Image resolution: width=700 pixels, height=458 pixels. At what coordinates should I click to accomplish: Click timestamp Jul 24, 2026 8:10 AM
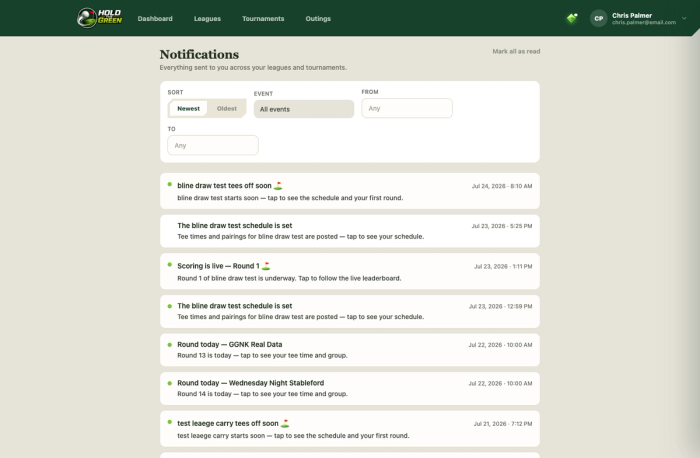point(502,186)
